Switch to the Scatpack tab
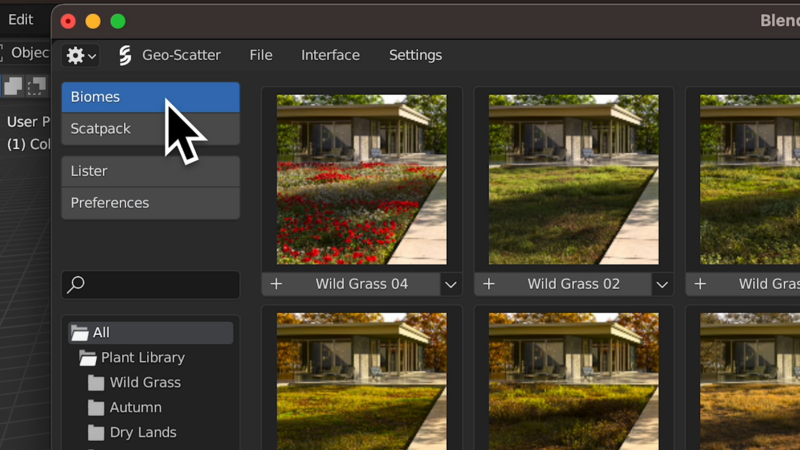The image size is (800, 450). pyautogui.click(x=151, y=129)
